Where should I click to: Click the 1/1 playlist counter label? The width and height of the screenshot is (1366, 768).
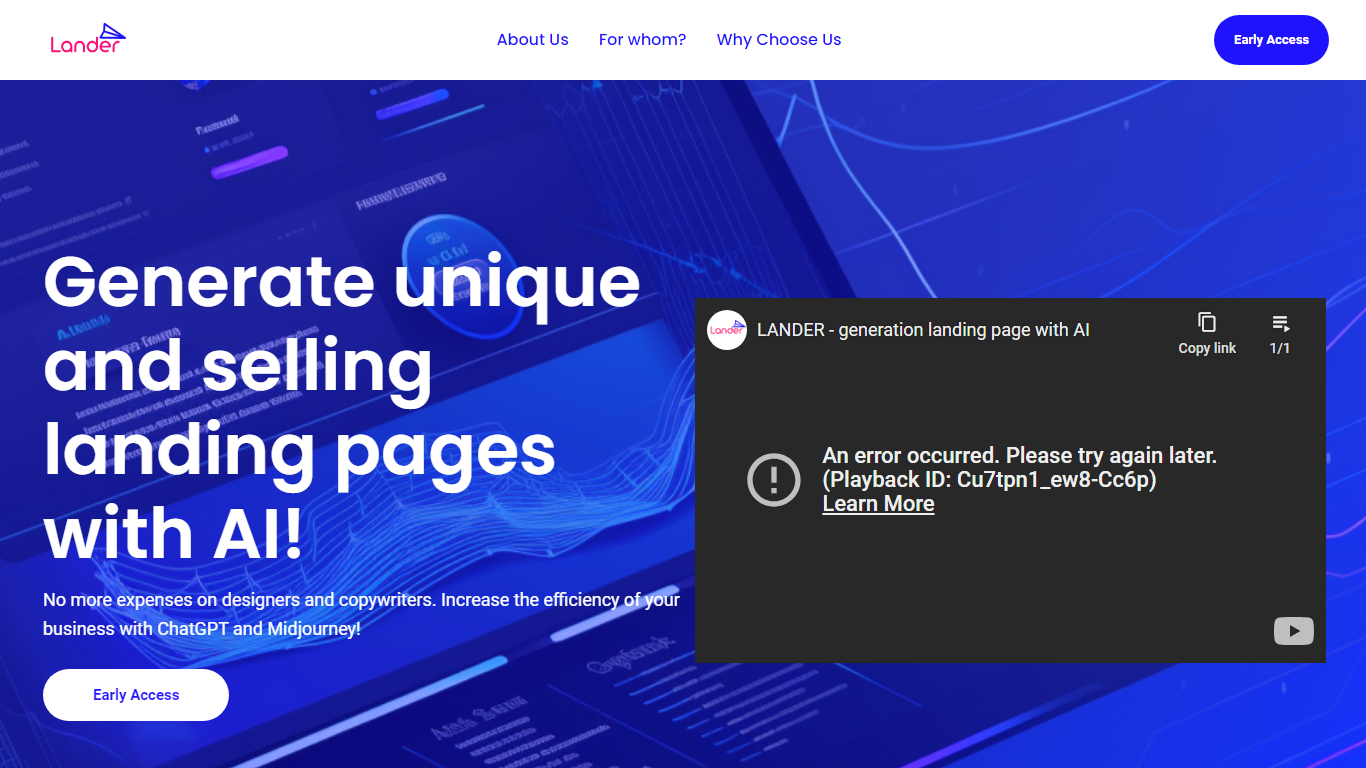1280,349
